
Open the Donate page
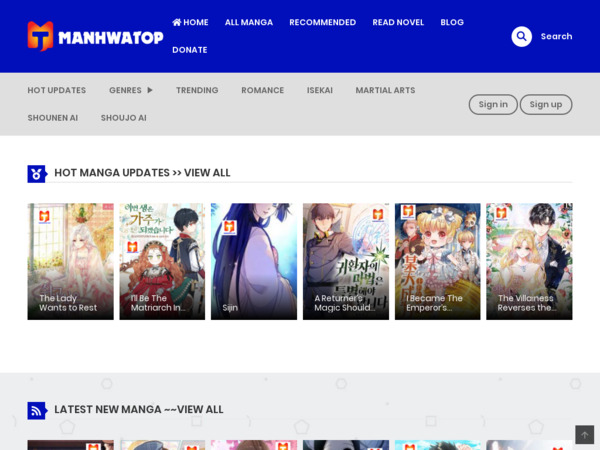tap(190, 50)
